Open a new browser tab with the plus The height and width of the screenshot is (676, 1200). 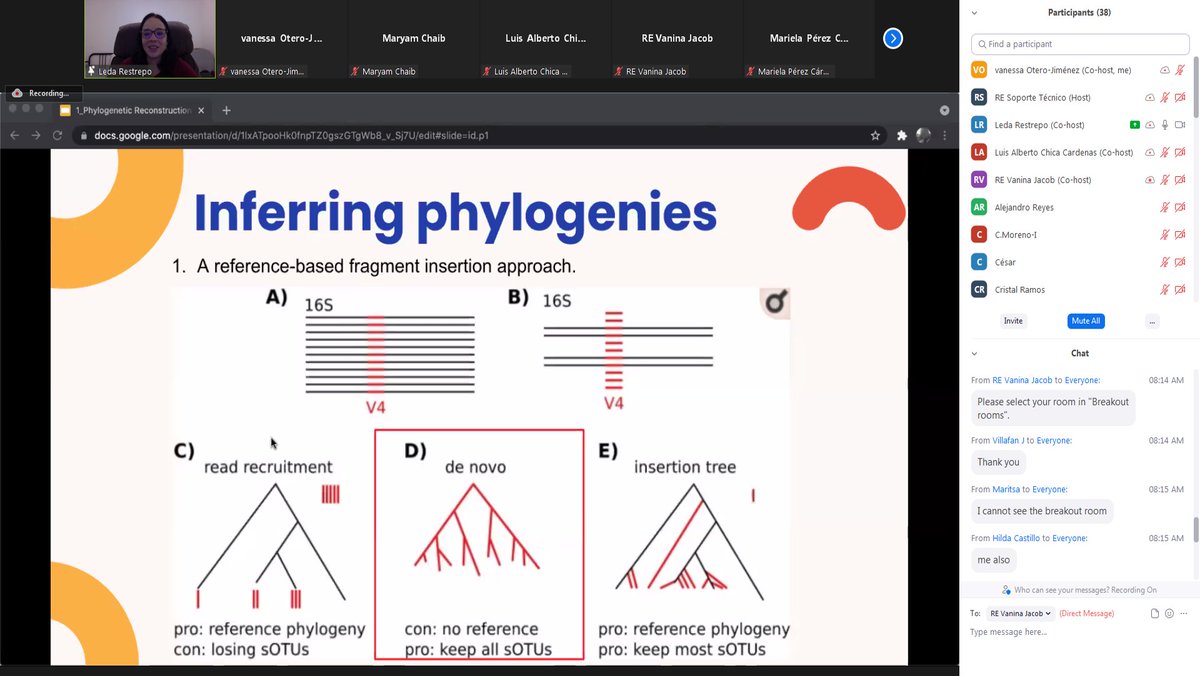[226, 110]
